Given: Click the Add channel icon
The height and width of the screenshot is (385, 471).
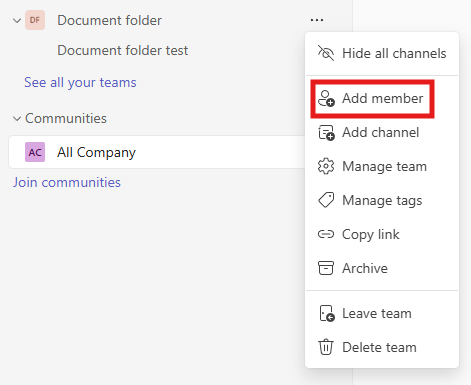Looking at the screenshot, I should (x=326, y=133).
